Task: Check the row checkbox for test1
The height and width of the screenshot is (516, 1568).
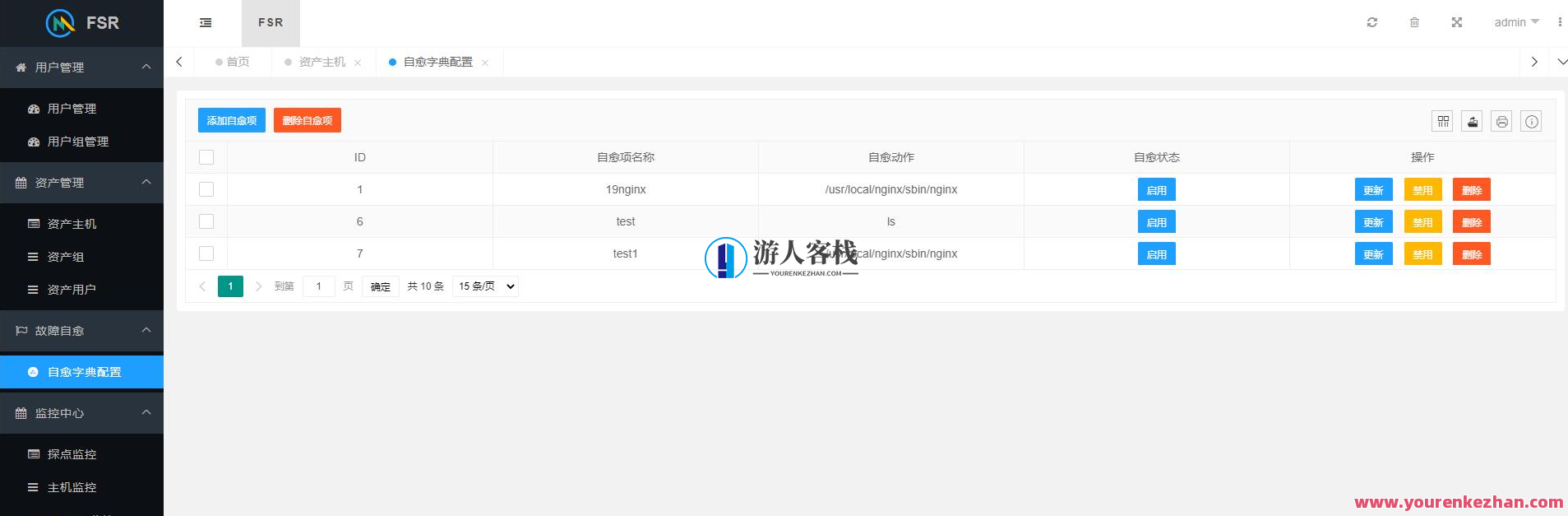Action: pyautogui.click(x=206, y=253)
